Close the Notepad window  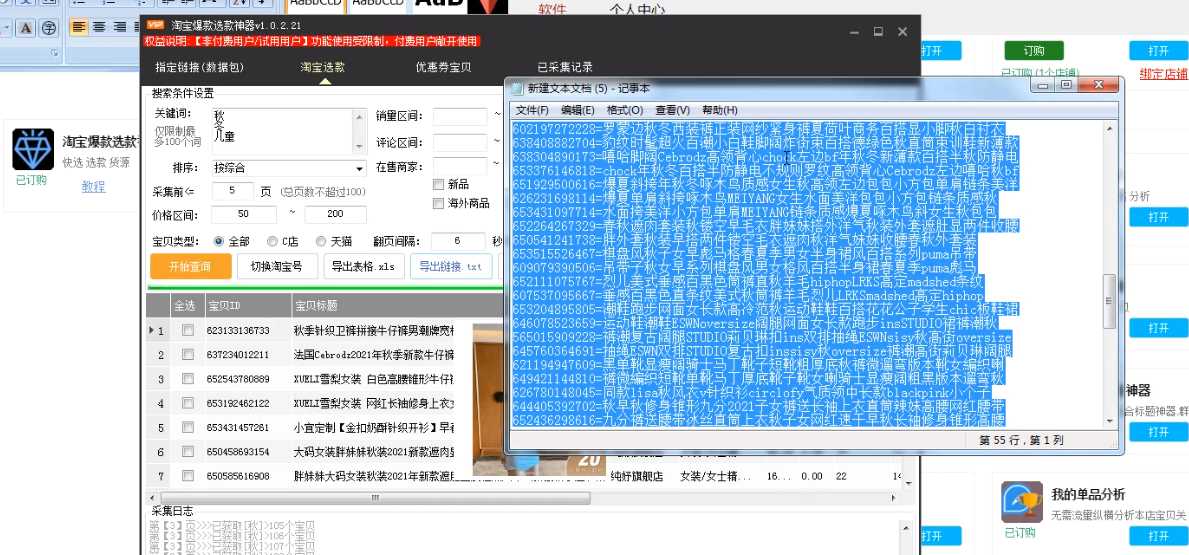[1098, 85]
